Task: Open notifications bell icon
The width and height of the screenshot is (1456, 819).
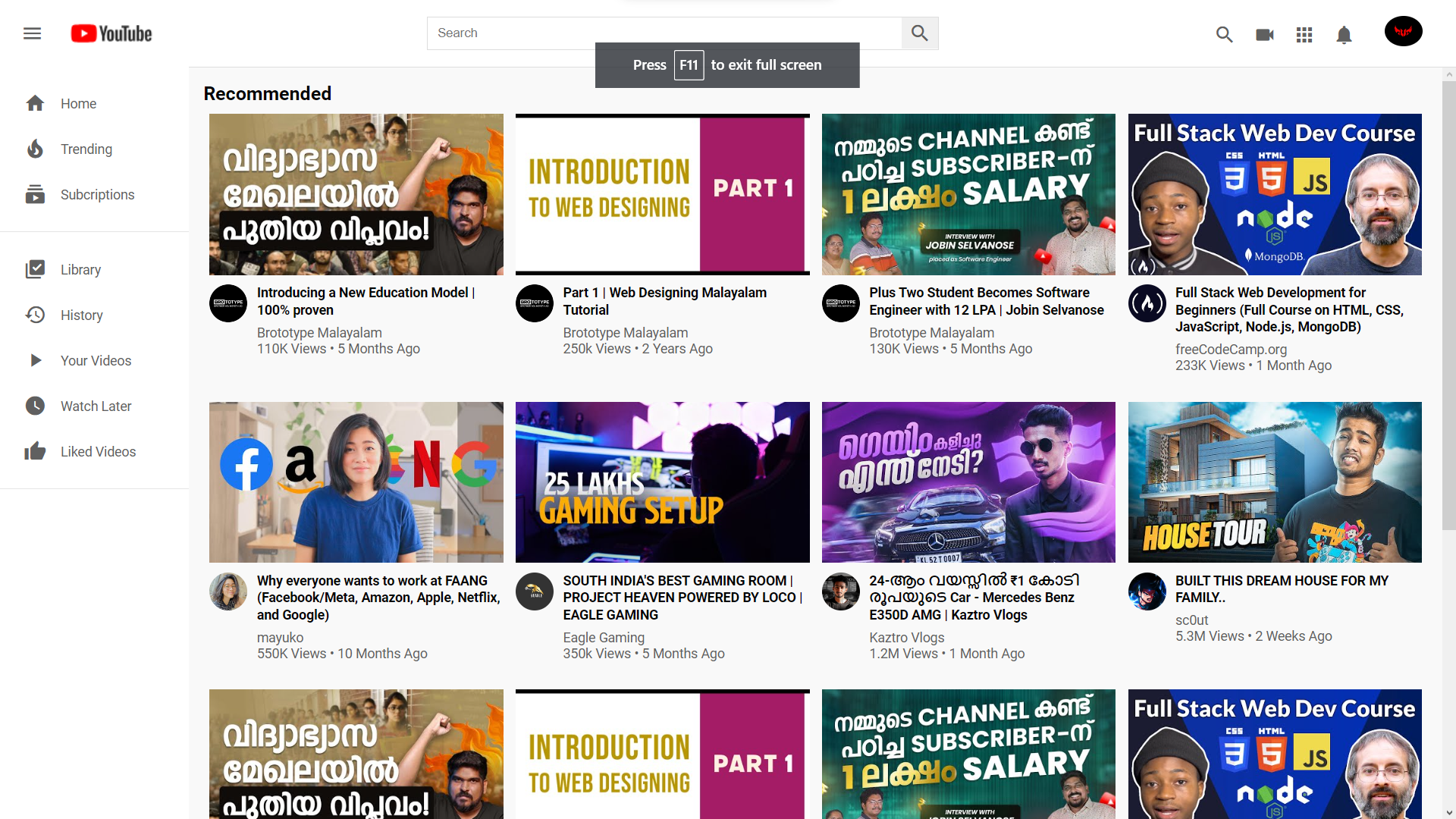Action: point(1344,35)
